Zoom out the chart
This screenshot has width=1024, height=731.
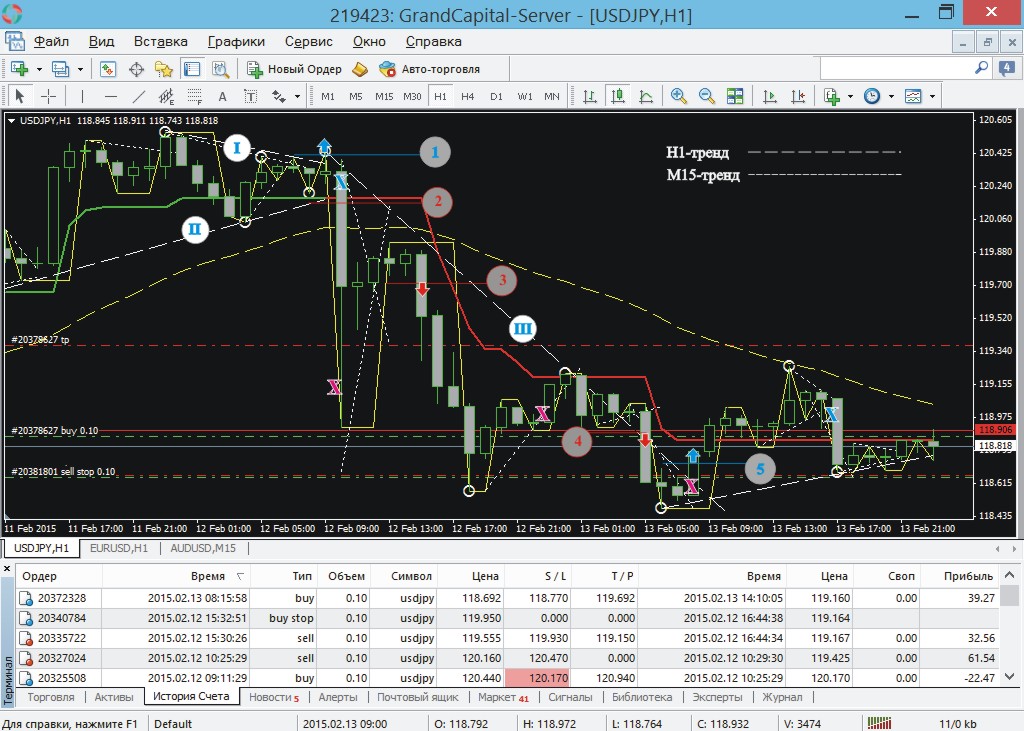pyautogui.click(x=707, y=97)
